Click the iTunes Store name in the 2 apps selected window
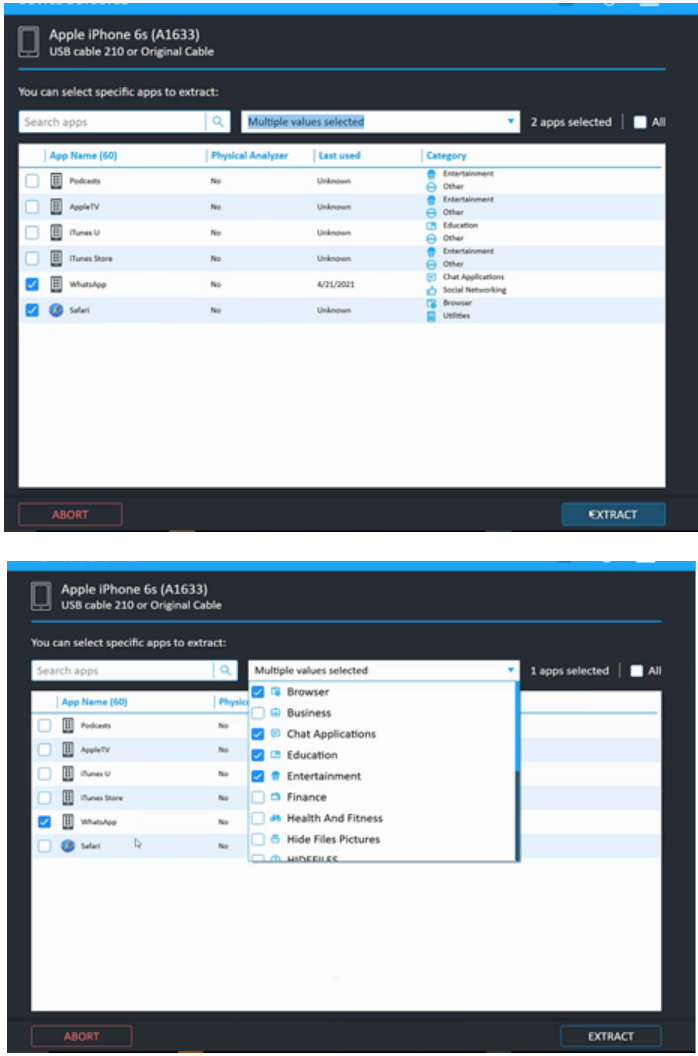698x1056 pixels. pos(91,259)
